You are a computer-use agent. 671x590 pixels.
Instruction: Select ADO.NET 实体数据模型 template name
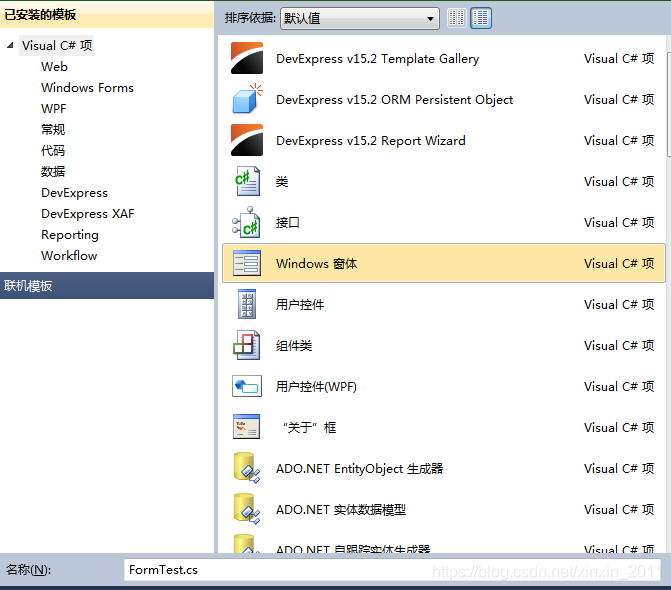tap(341, 510)
